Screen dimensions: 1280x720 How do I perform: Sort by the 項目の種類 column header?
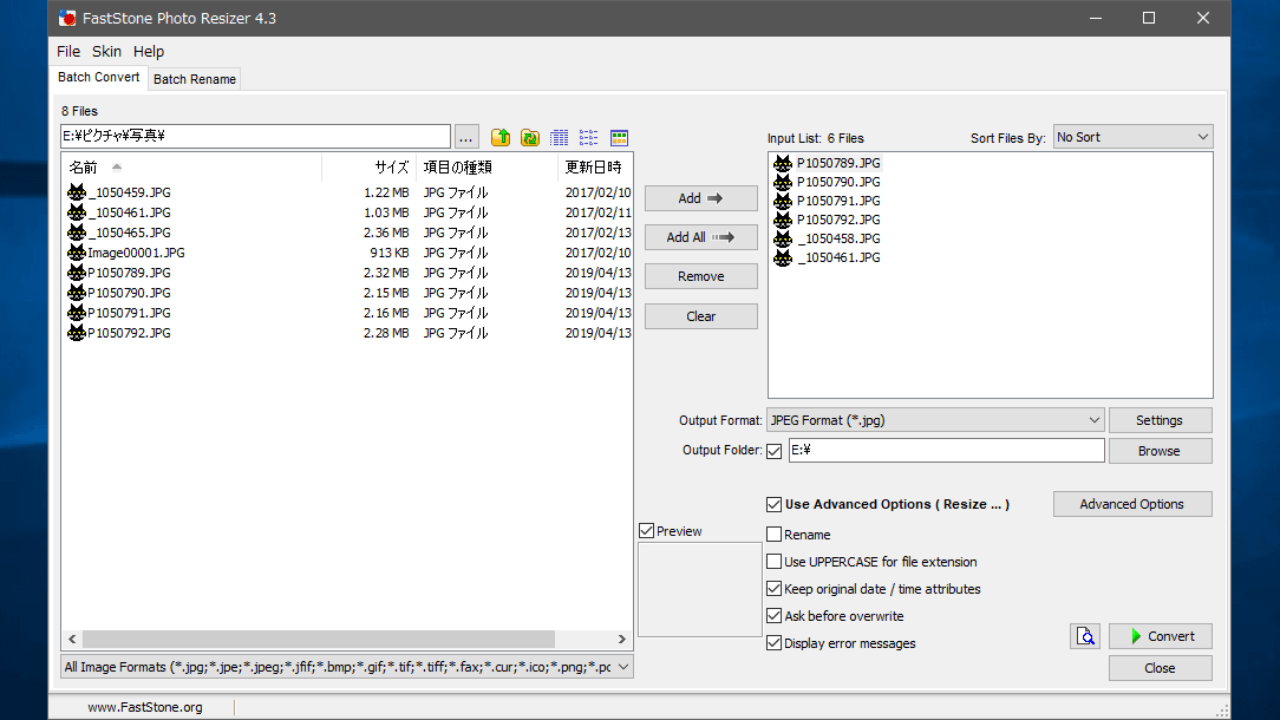(x=487, y=167)
